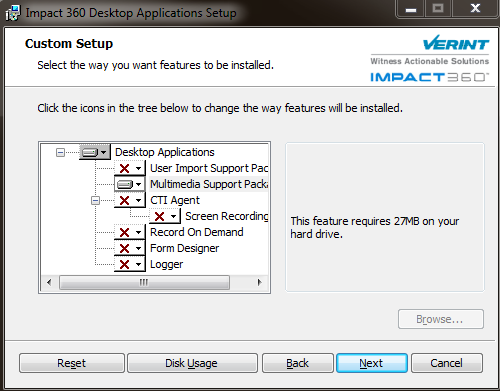The height and width of the screenshot is (391, 500).
Task: Click the red X icon for User Import Support Package
Action: tap(130, 168)
